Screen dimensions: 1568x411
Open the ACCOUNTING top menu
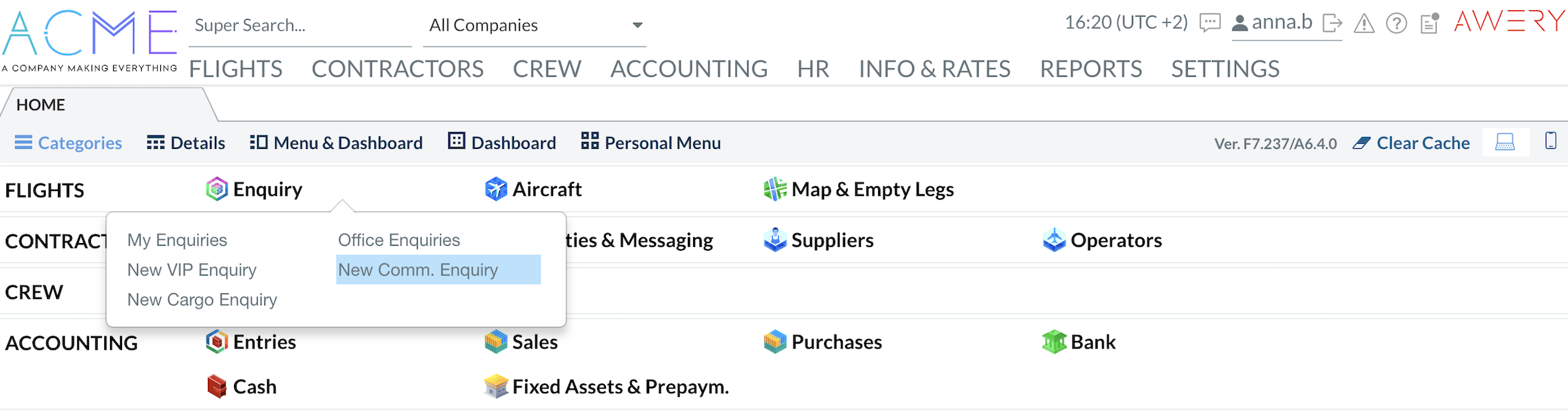(x=689, y=69)
